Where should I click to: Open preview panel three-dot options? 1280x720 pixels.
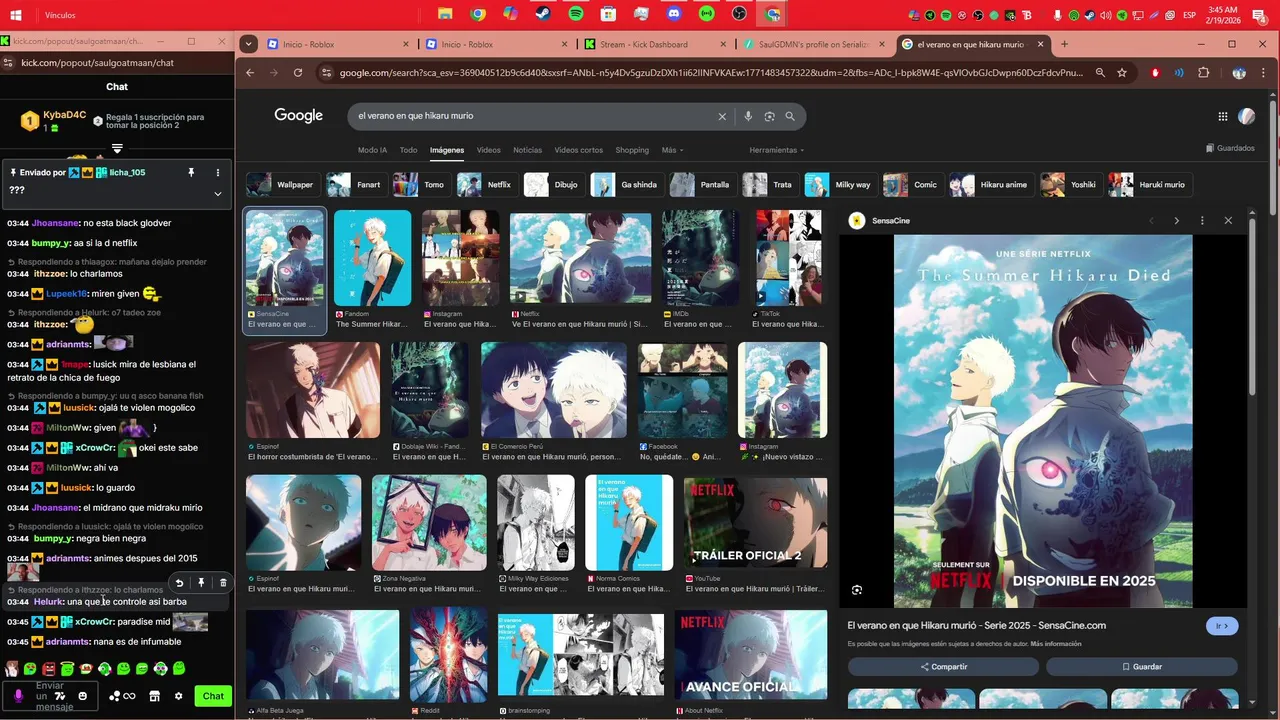(1202, 221)
